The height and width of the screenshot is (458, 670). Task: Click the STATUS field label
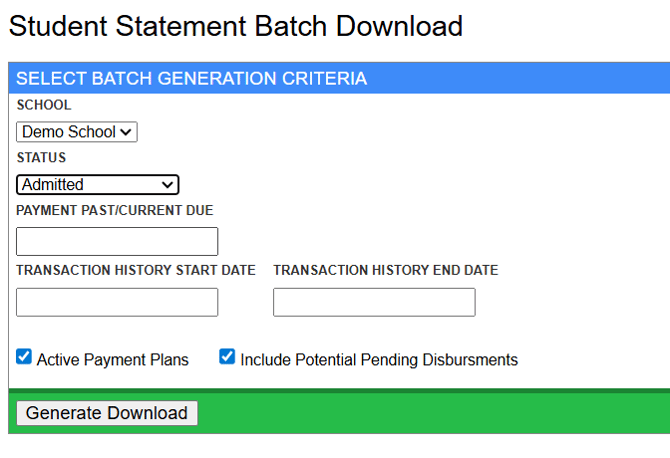(x=41, y=158)
